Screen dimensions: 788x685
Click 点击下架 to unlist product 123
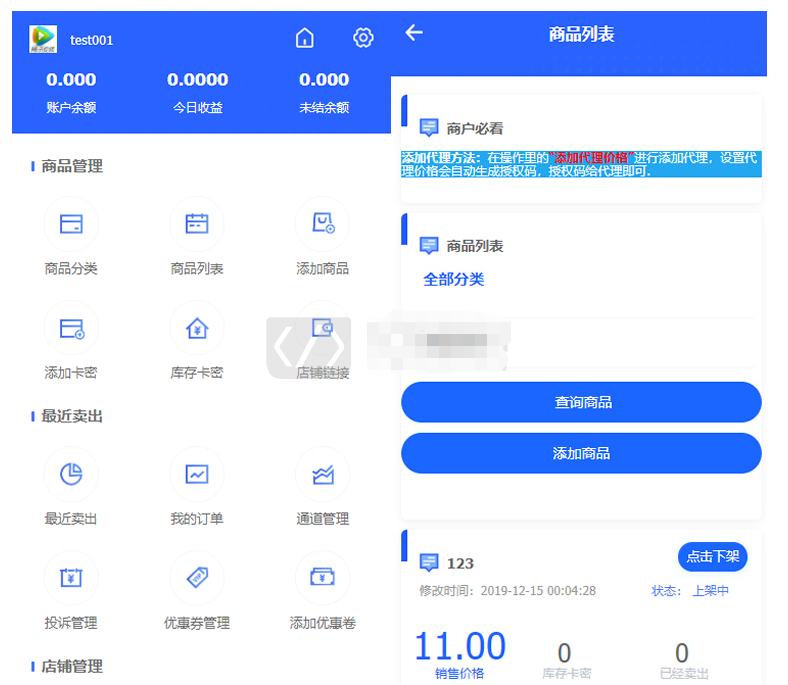pos(712,556)
